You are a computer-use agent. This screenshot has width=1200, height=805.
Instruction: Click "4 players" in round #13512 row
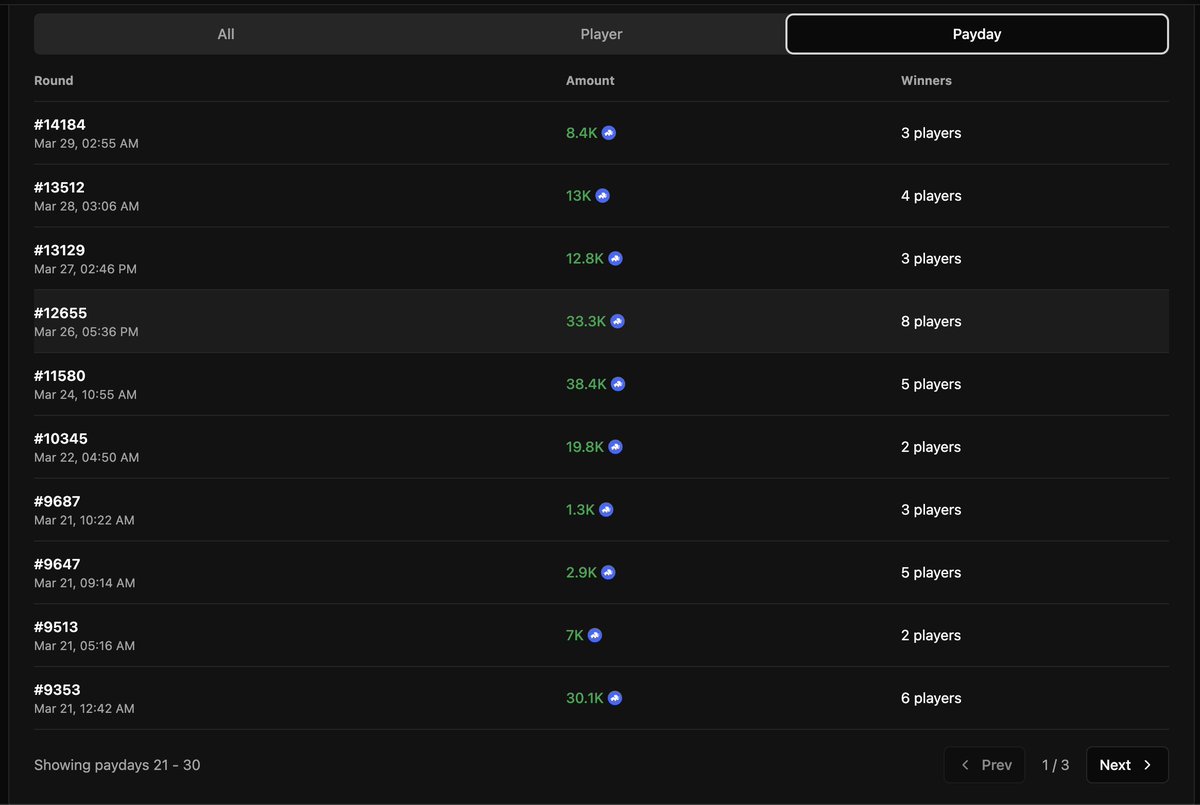[x=931, y=196]
